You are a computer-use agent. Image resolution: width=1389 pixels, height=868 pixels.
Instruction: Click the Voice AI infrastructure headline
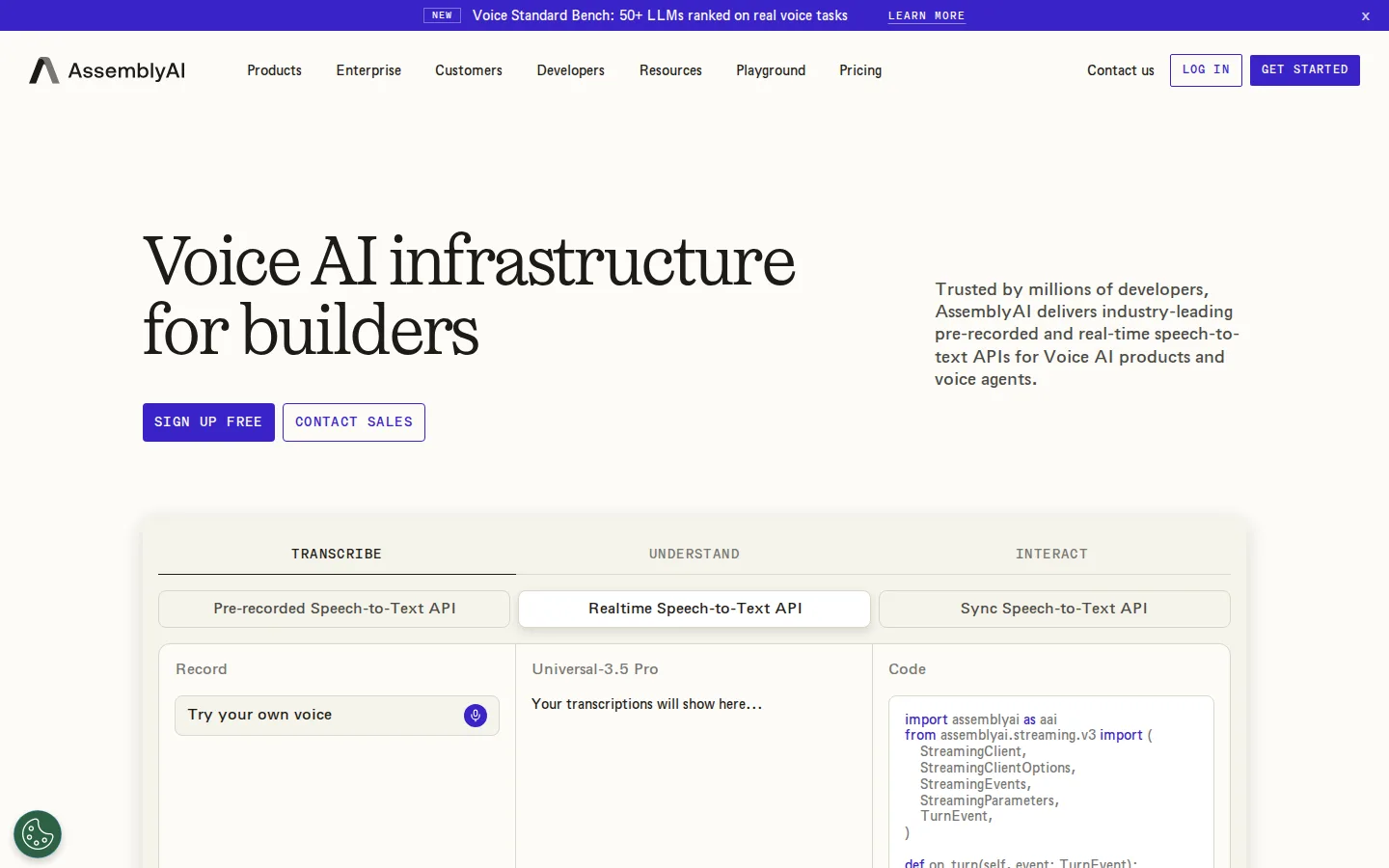tap(469, 295)
